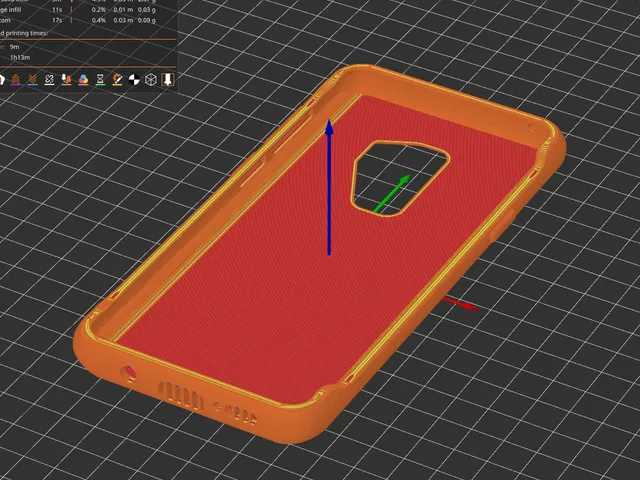Click the '0.03 m' length value
The height and width of the screenshot is (480, 640).
click(x=122, y=20)
